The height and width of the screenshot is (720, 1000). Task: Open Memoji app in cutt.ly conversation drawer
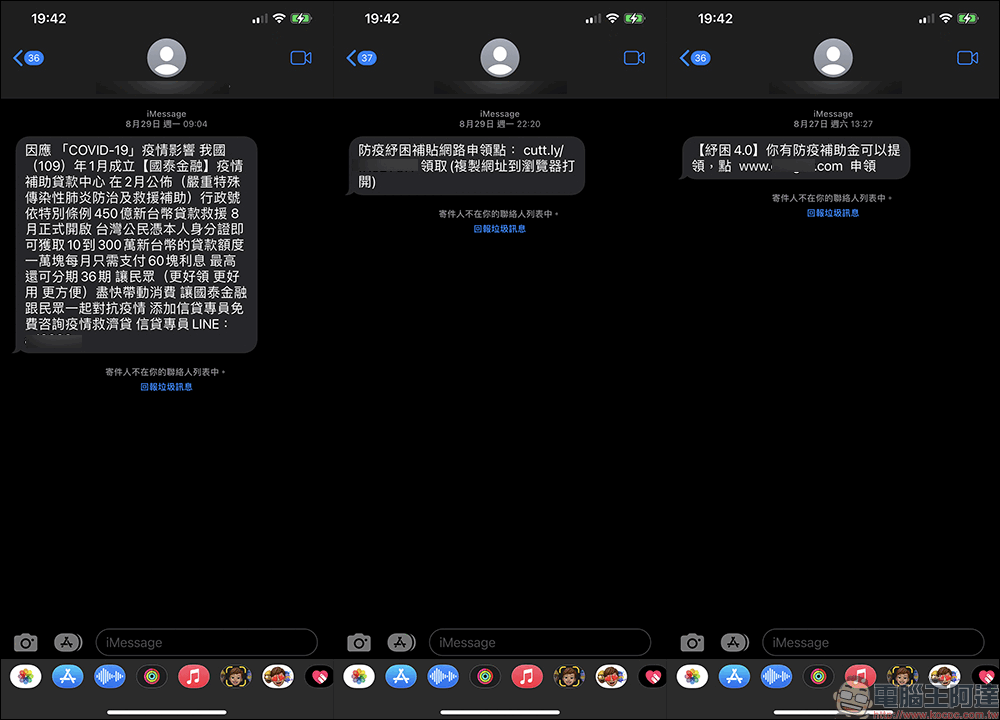tap(570, 676)
